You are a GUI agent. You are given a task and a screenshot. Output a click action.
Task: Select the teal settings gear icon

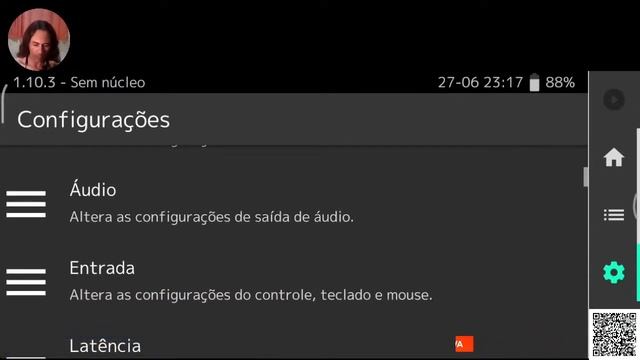coord(613,272)
